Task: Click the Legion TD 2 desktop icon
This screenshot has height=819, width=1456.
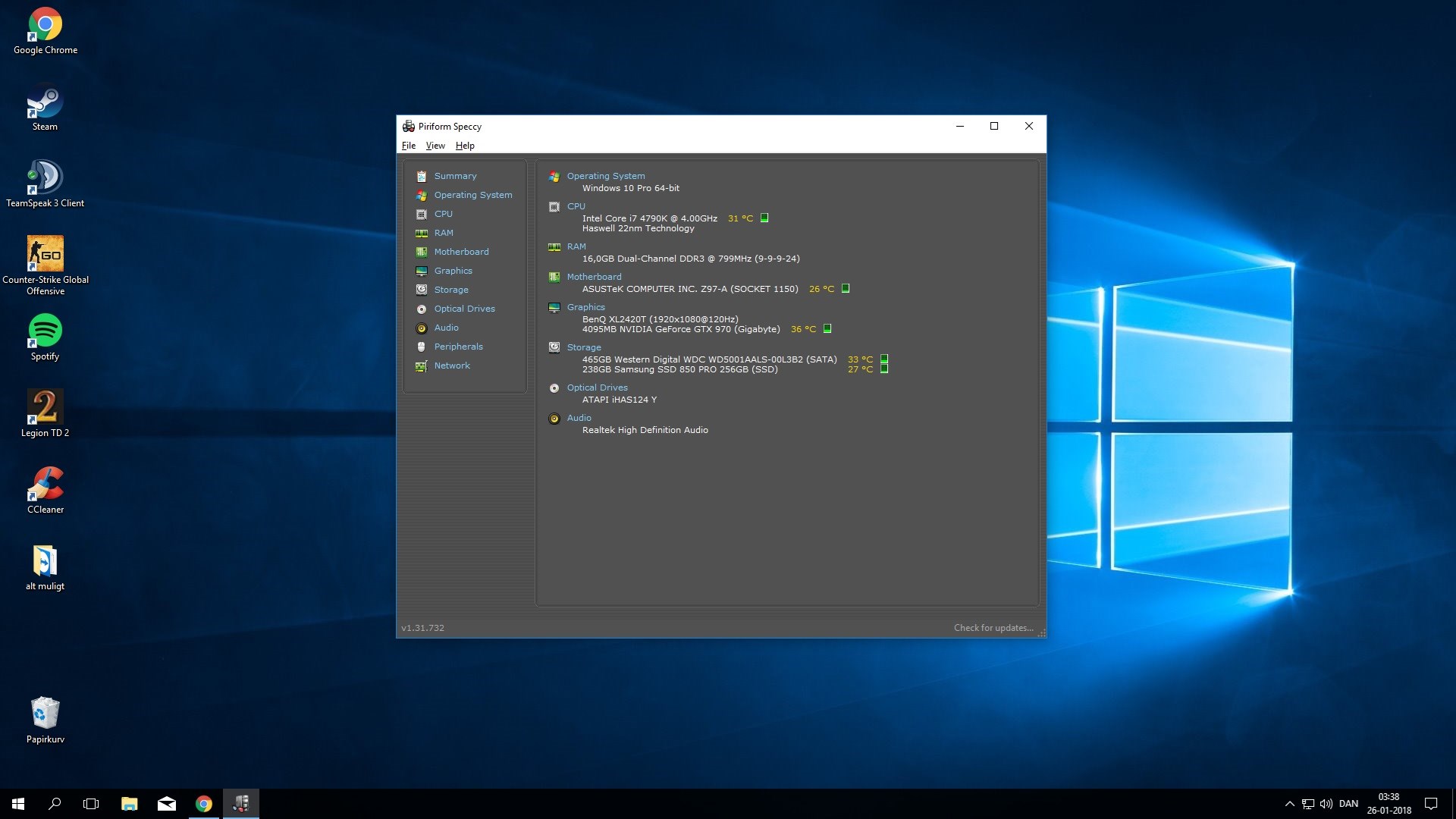Action: [x=45, y=414]
